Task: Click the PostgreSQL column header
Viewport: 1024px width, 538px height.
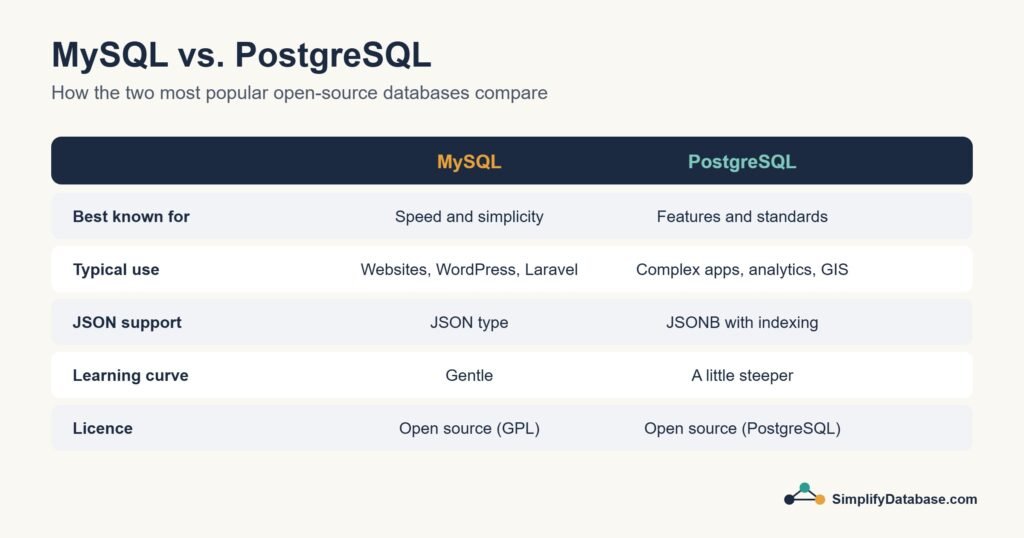Action: pos(742,162)
